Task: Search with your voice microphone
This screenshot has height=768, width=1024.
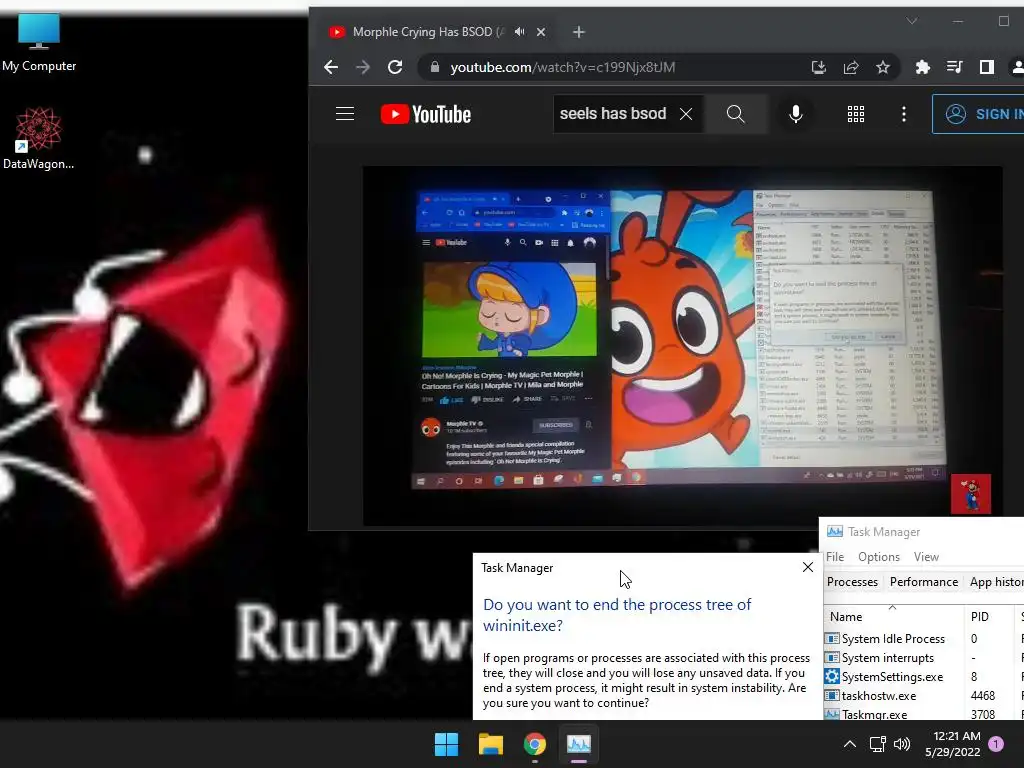Action: point(795,114)
